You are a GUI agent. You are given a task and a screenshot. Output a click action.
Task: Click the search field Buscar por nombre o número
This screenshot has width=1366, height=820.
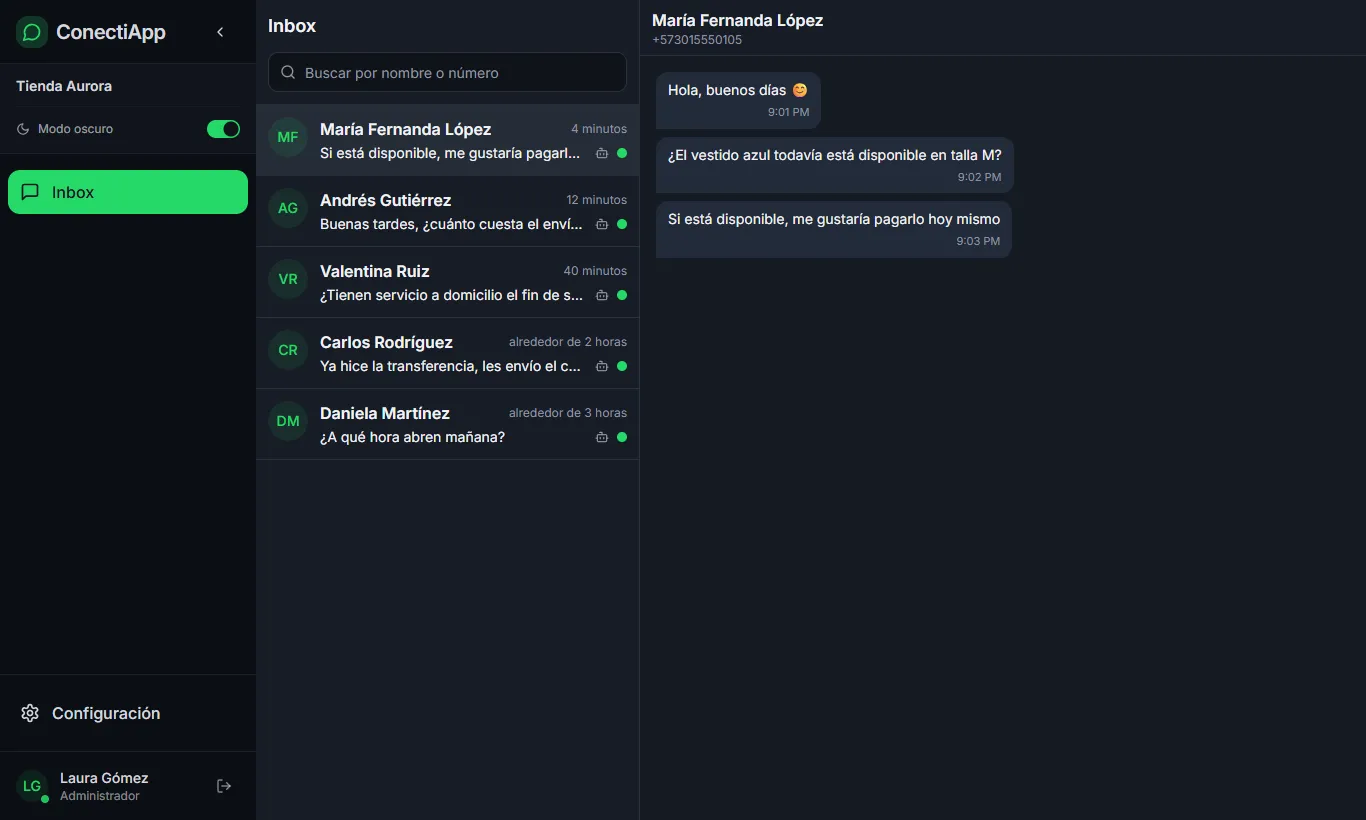point(447,72)
